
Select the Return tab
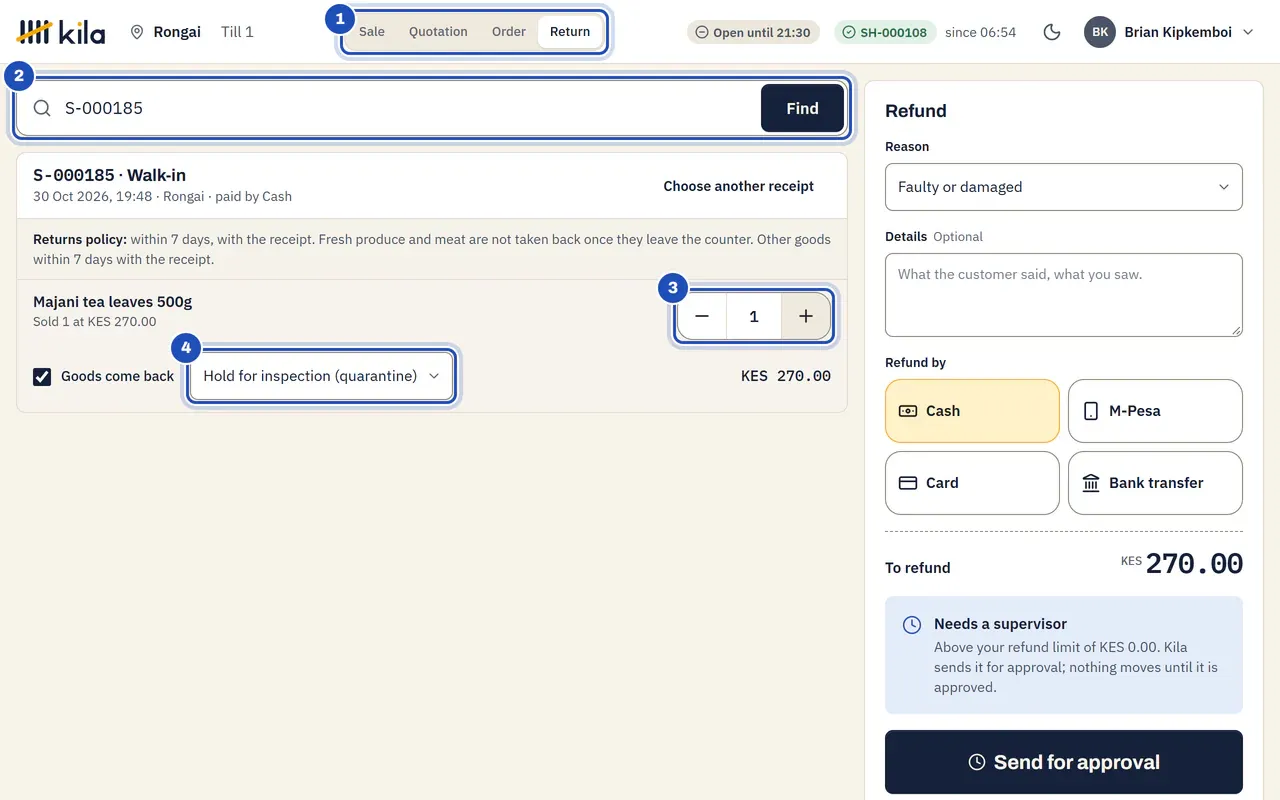570,32
